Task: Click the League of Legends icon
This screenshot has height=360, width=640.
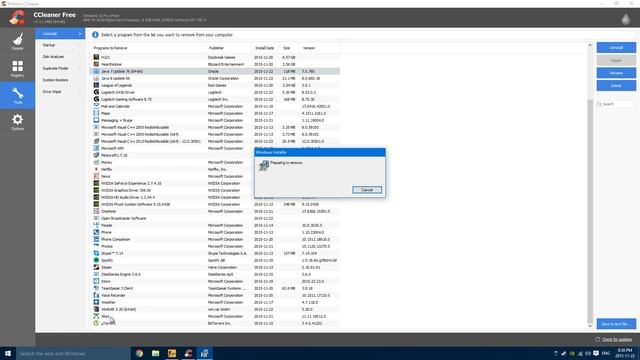Action: click(96, 85)
